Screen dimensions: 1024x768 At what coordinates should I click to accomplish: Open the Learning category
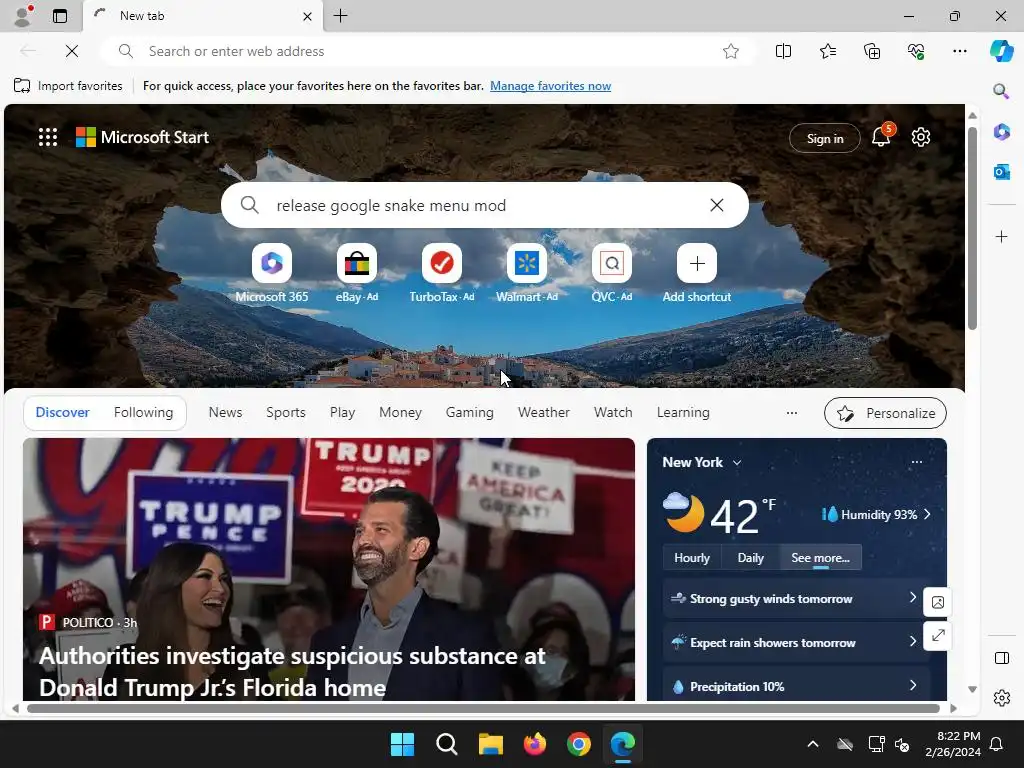pos(683,413)
